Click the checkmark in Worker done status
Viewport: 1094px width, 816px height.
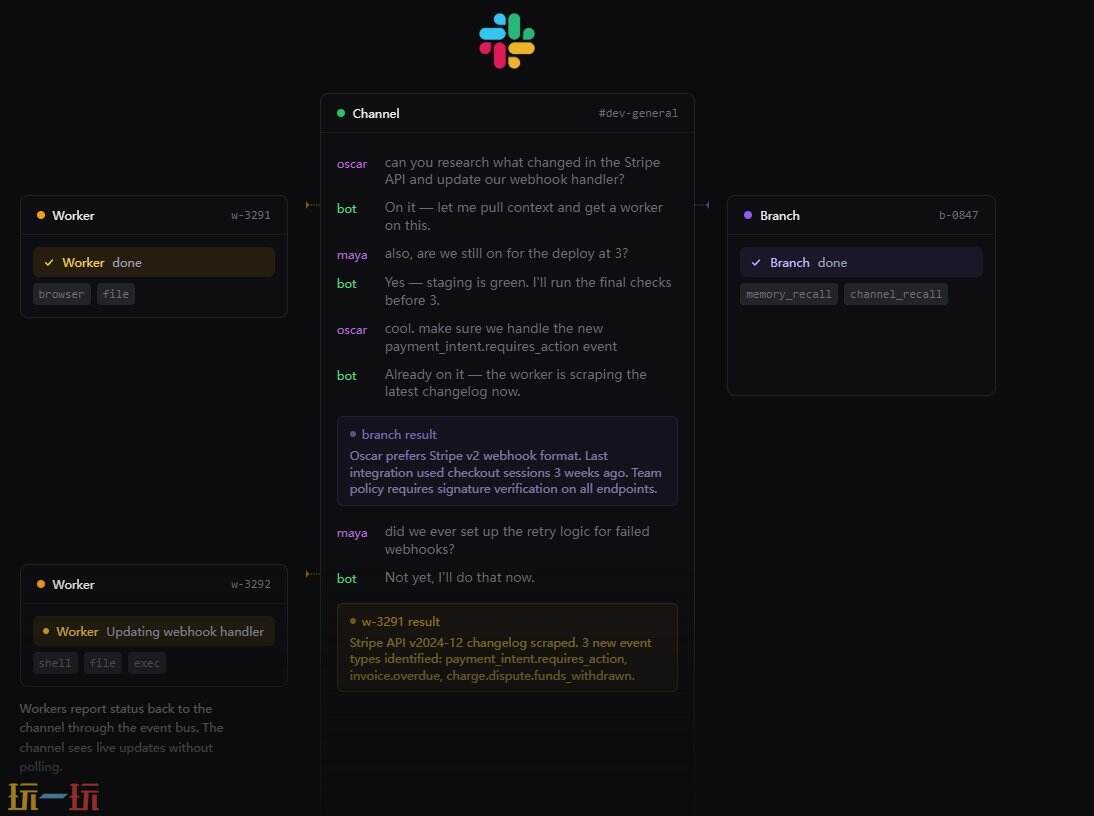(x=49, y=263)
